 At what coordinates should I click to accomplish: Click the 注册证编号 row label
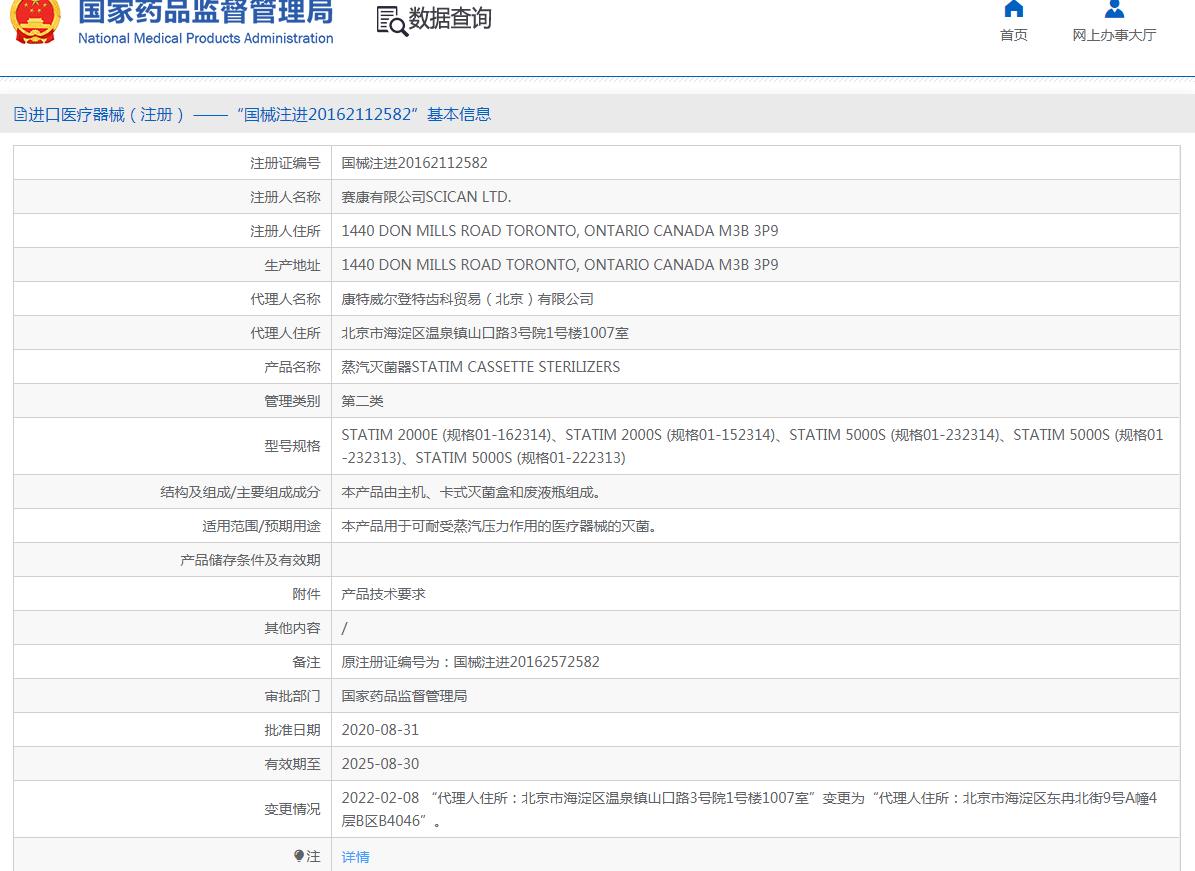[285, 163]
